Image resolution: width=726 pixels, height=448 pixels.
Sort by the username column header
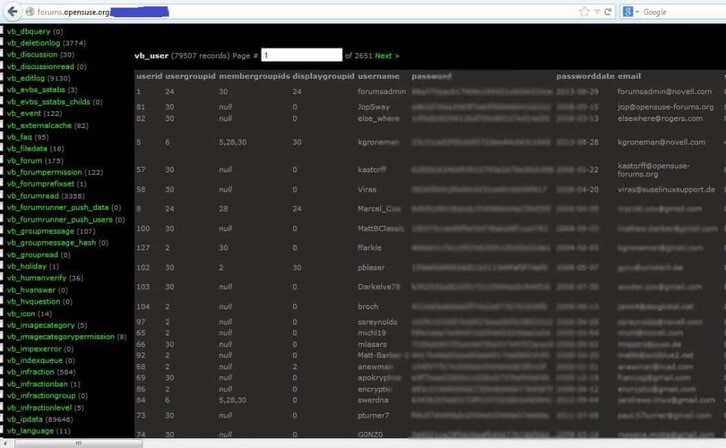(378, 76)
